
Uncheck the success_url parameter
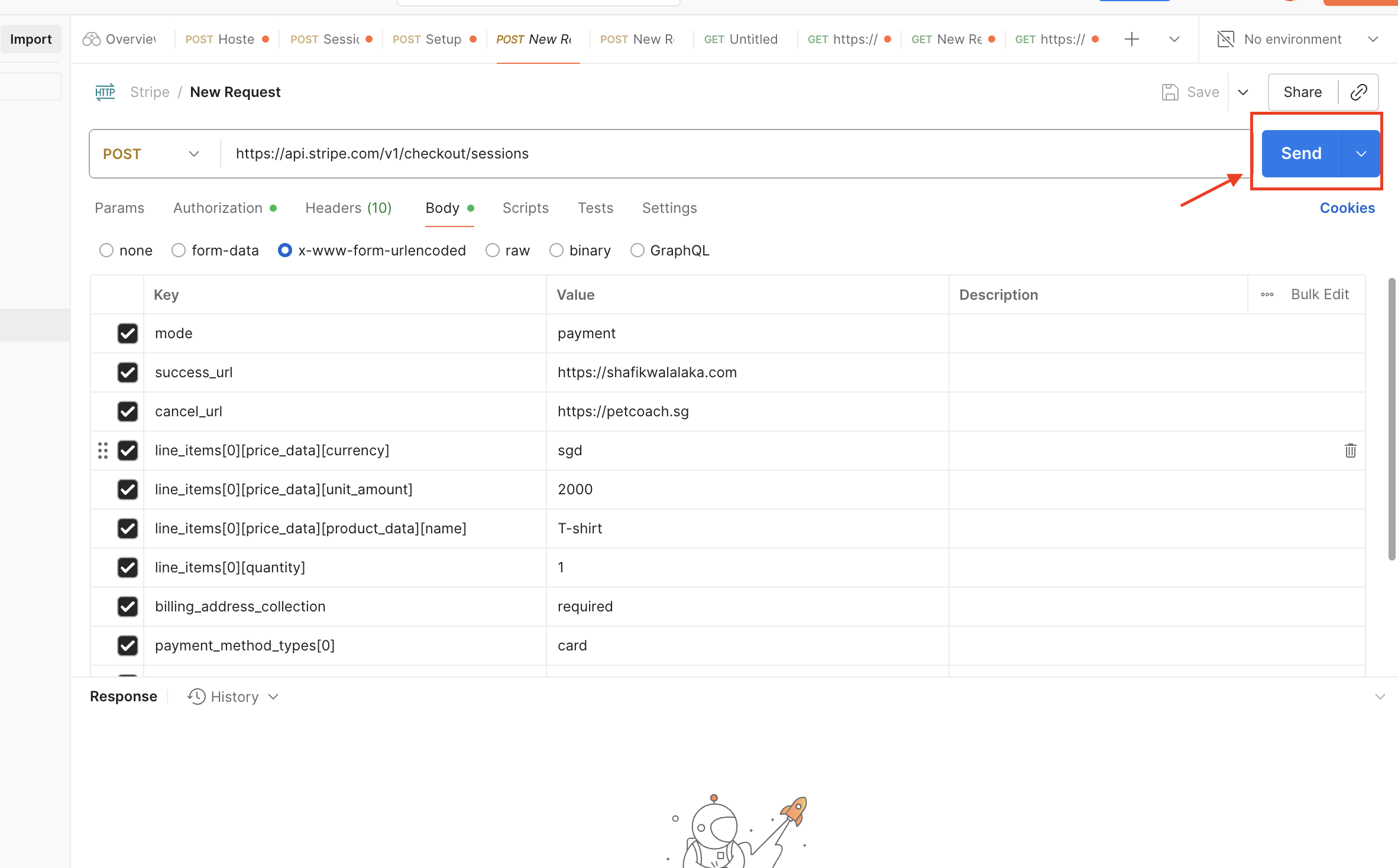[x=127, y=373]
